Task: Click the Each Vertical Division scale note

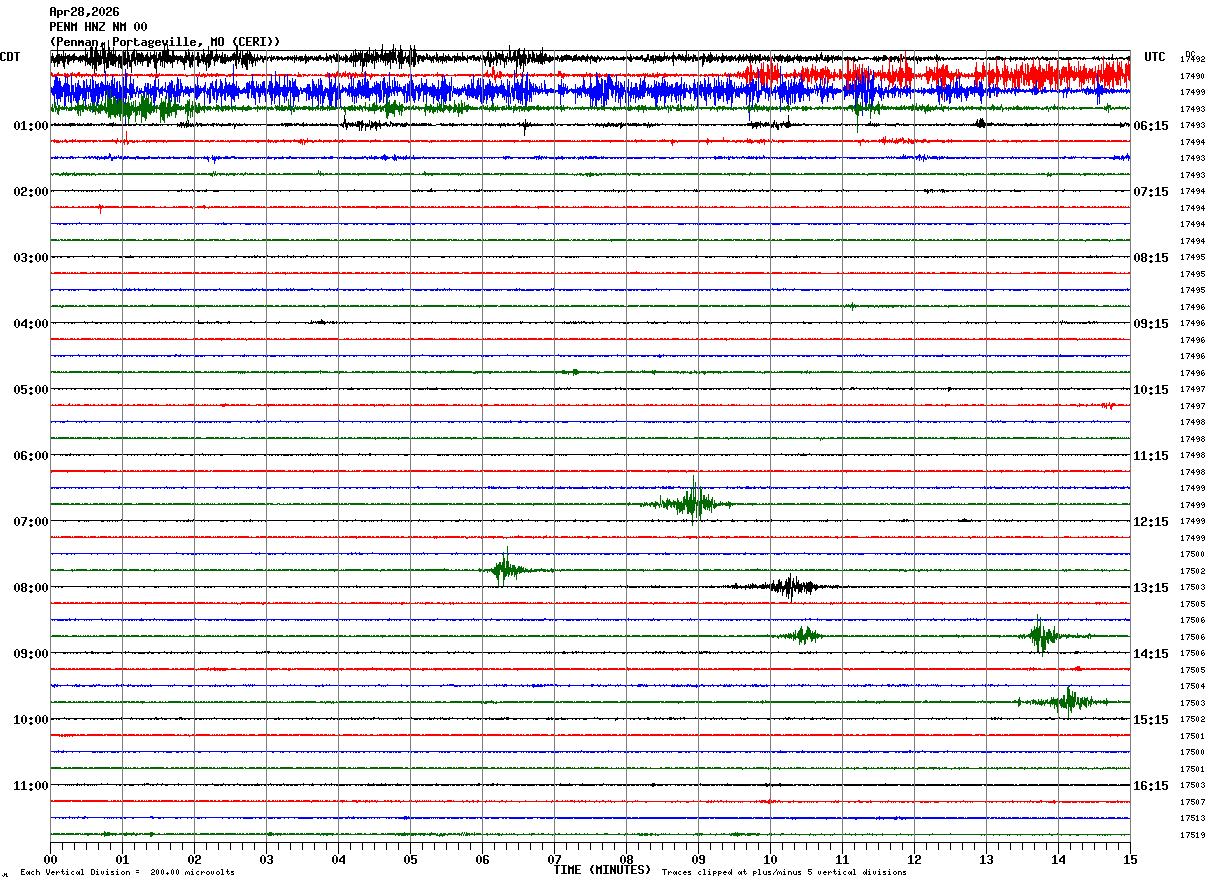Action: pos(127,873)
